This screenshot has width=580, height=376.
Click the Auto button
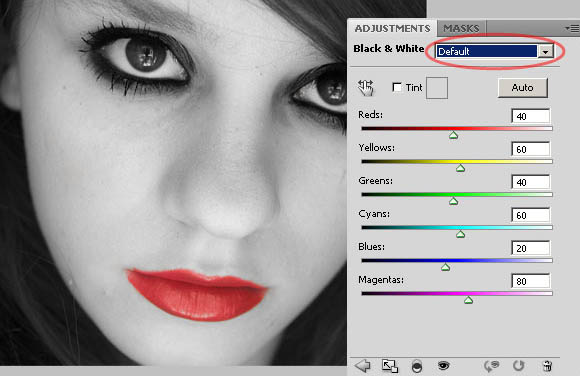(x=522, y=88)
